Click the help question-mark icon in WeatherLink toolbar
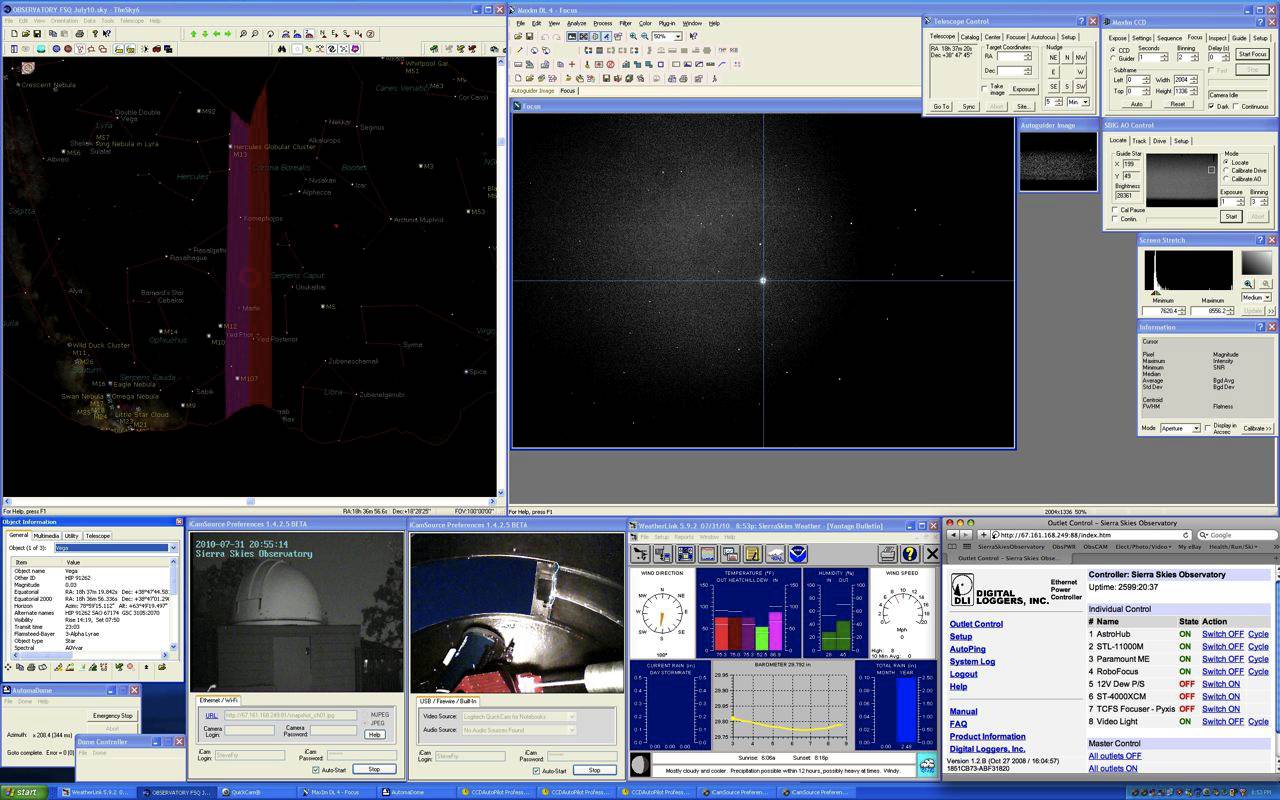 (910, 554)
